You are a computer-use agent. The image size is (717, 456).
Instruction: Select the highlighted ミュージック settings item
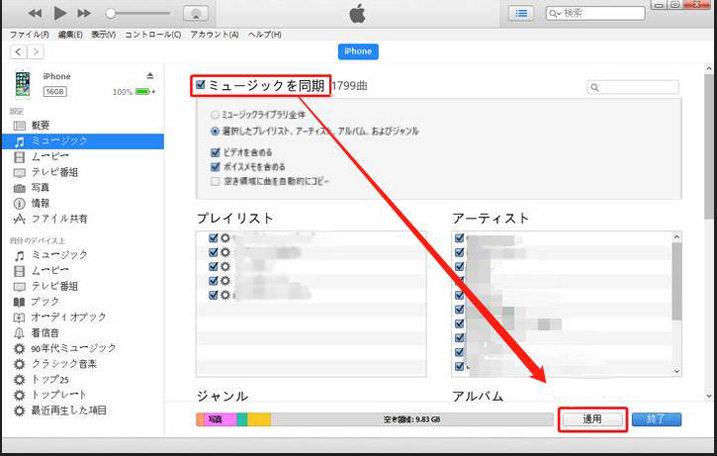82,141
